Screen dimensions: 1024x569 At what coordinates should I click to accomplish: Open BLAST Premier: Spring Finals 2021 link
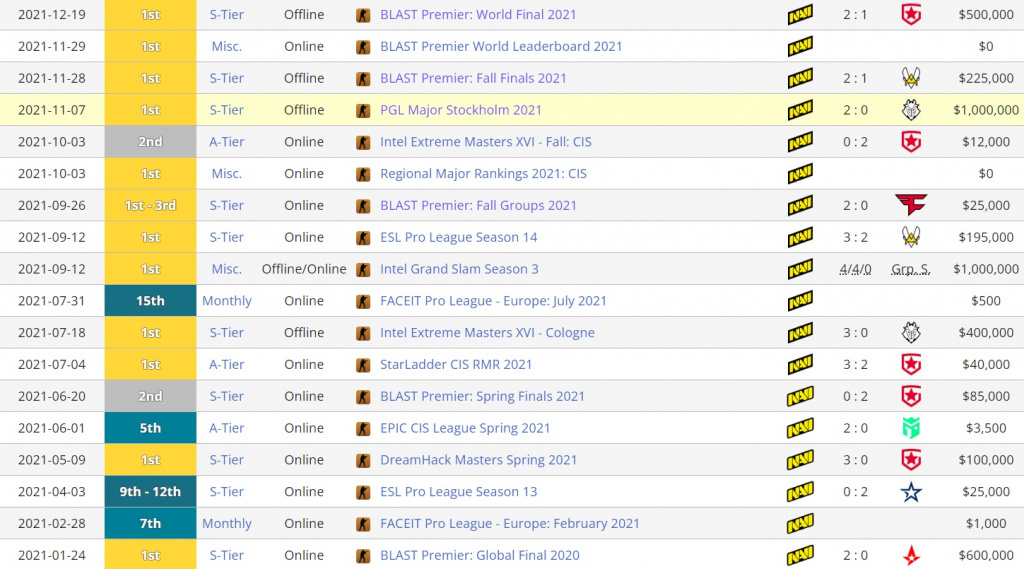pyautogui.click(x=482, y=396)
